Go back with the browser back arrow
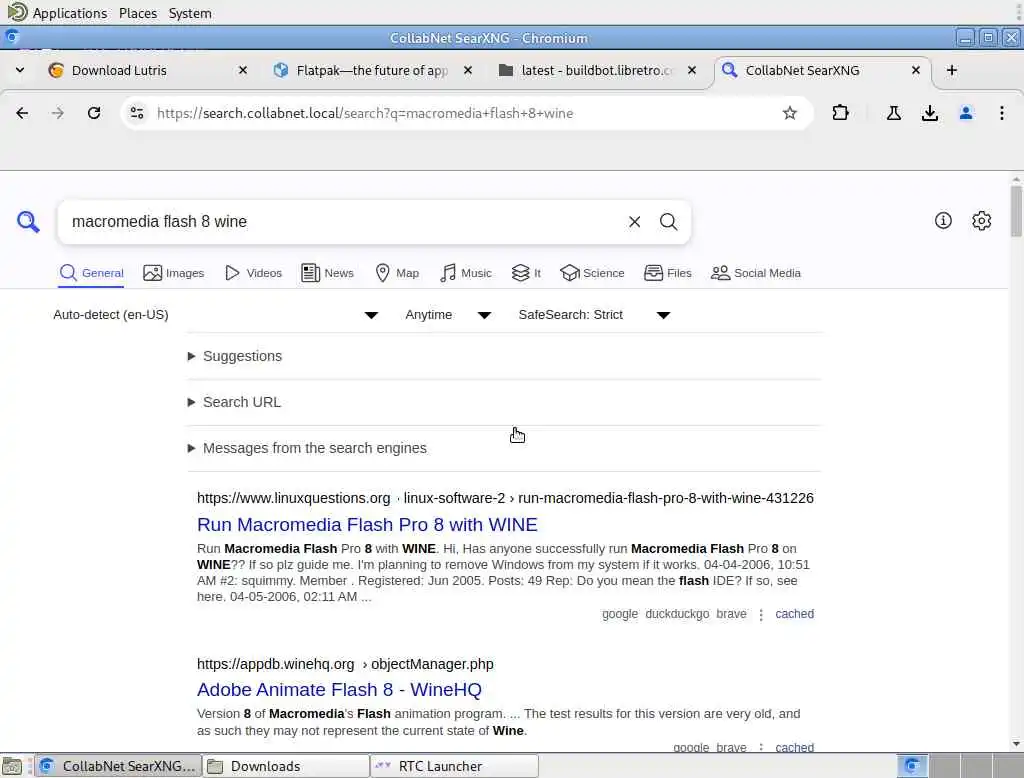The width and height of the screenshot is (1024, 778). 22,113
